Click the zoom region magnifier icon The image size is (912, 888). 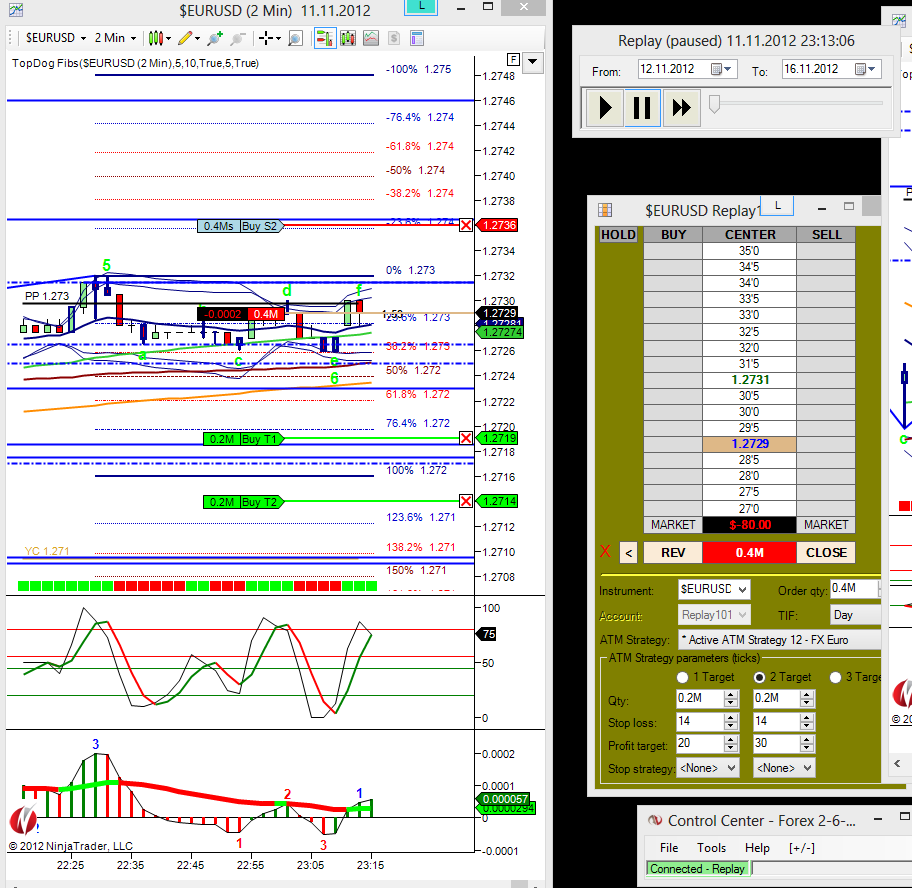coord(295,38)
